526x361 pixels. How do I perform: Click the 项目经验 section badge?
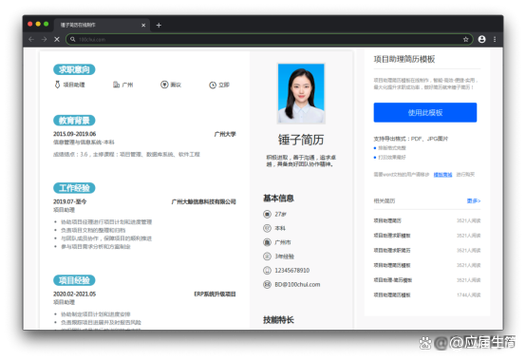pyautogui.click(x=74, y=280)
